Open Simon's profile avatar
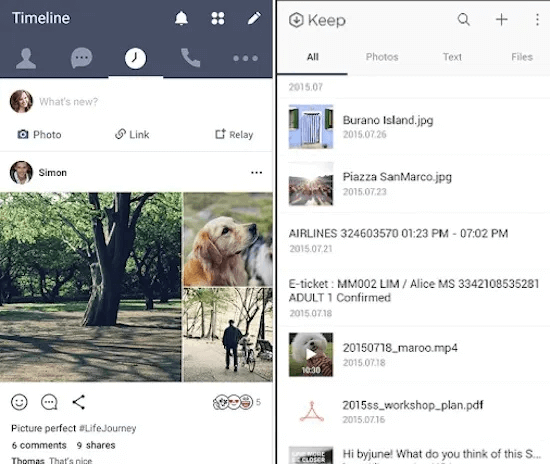Image resolution: width=550 pixels, height=464 pixels. pyautogui.click(x=21, y=173)
